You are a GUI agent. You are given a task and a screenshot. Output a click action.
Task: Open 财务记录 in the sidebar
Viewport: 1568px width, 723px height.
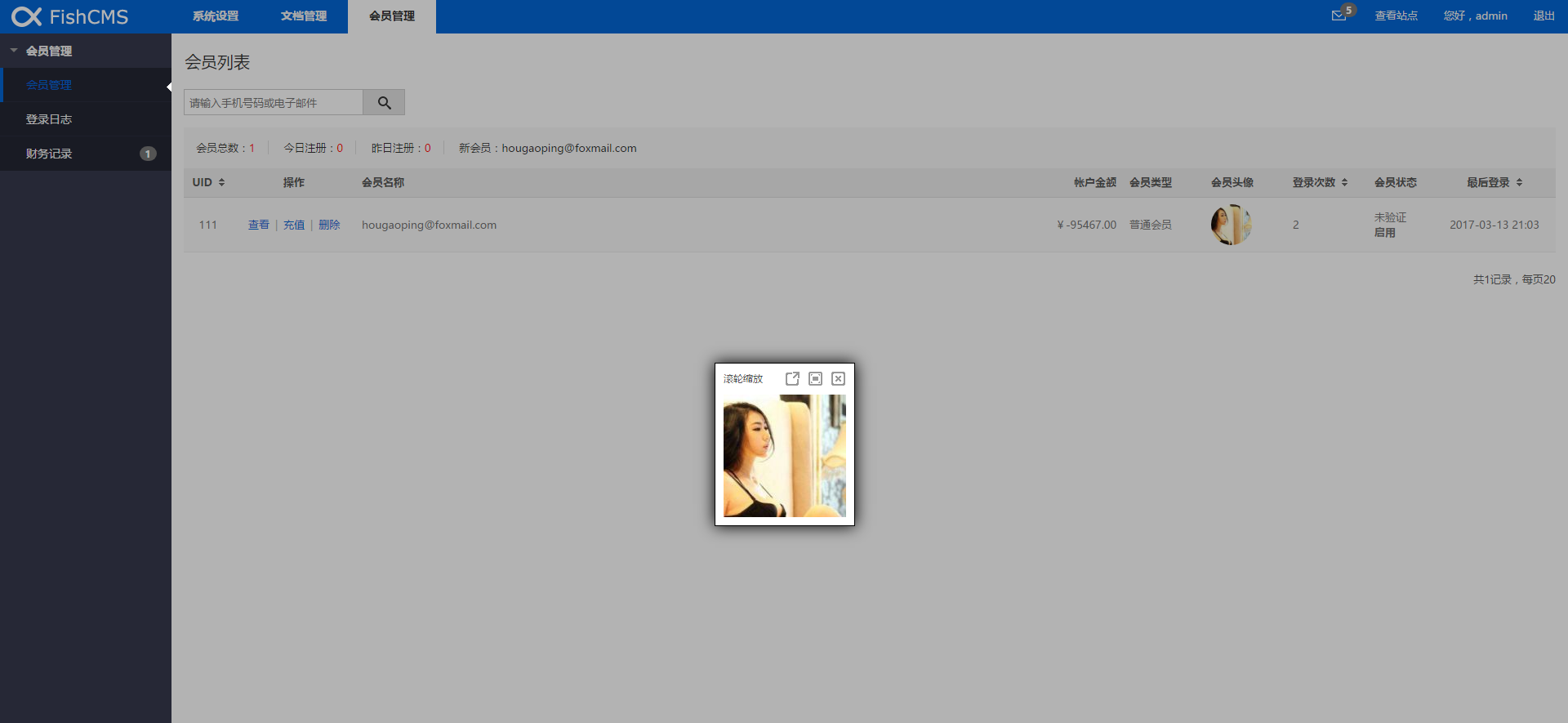(49, 154)
